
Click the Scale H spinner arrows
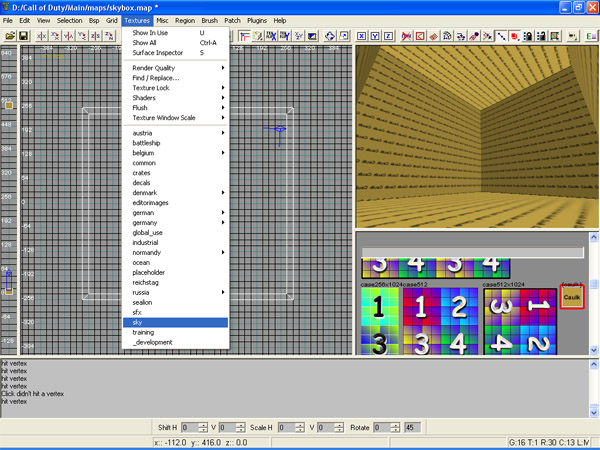[x=300, y=427]
